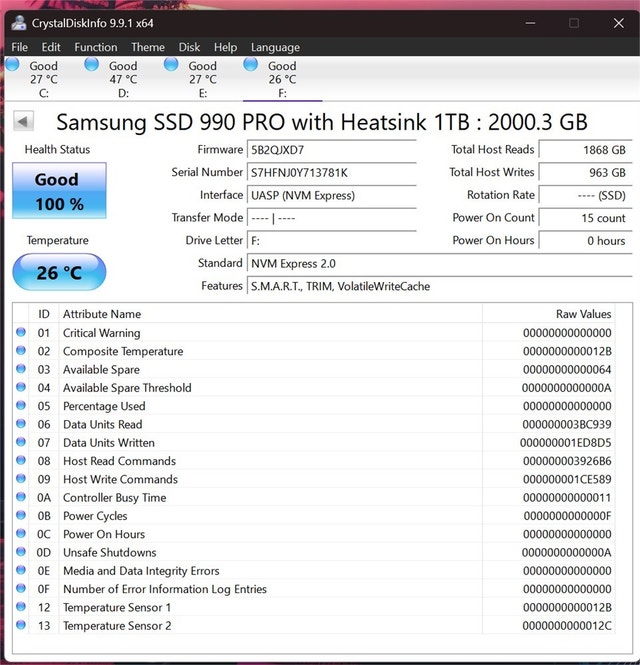This screenshot has height=665, width=640.
Task: Open the File menu
Action: click(x=20, y=47)
